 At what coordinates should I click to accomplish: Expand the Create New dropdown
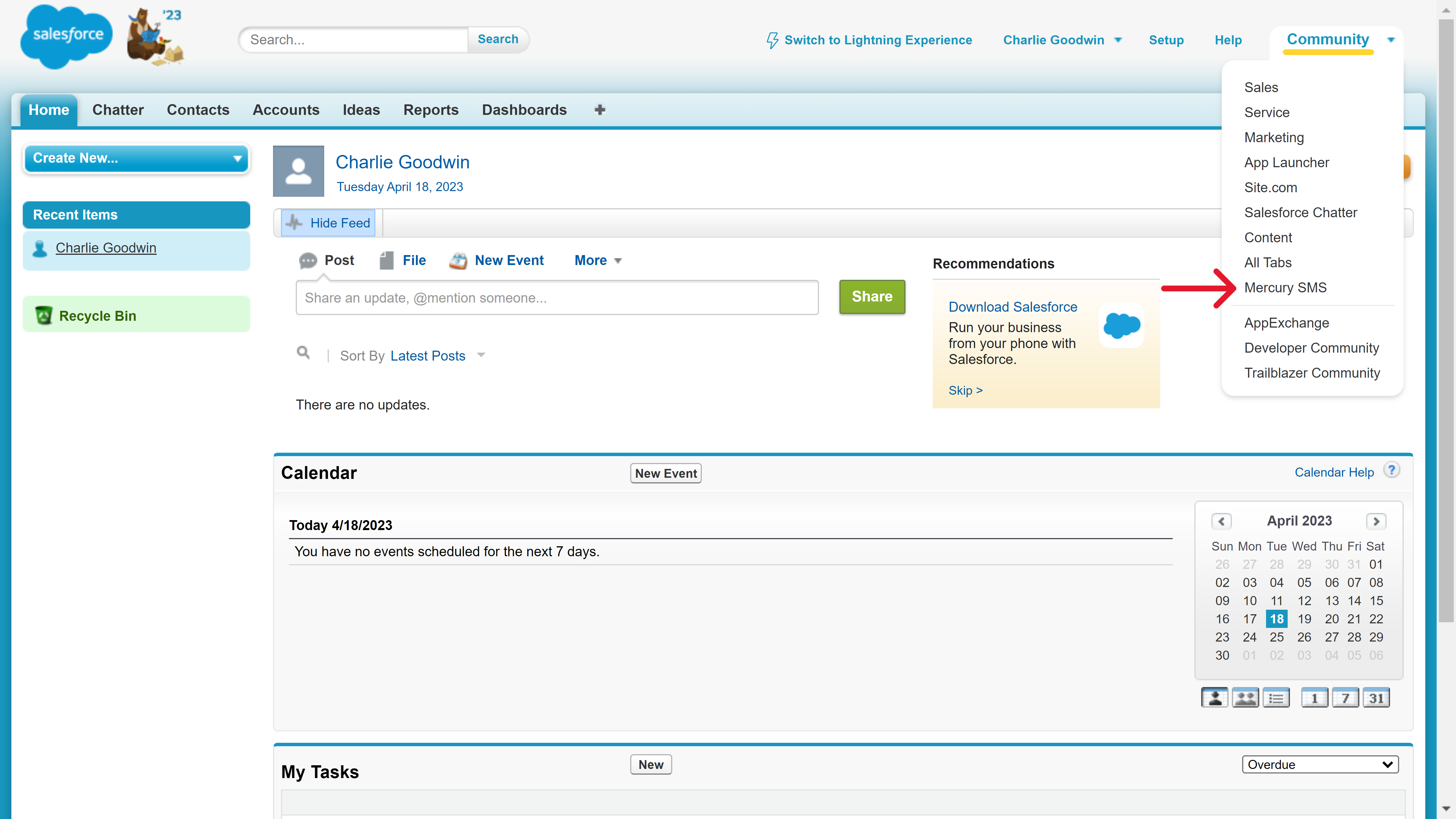tap(136, 158)
